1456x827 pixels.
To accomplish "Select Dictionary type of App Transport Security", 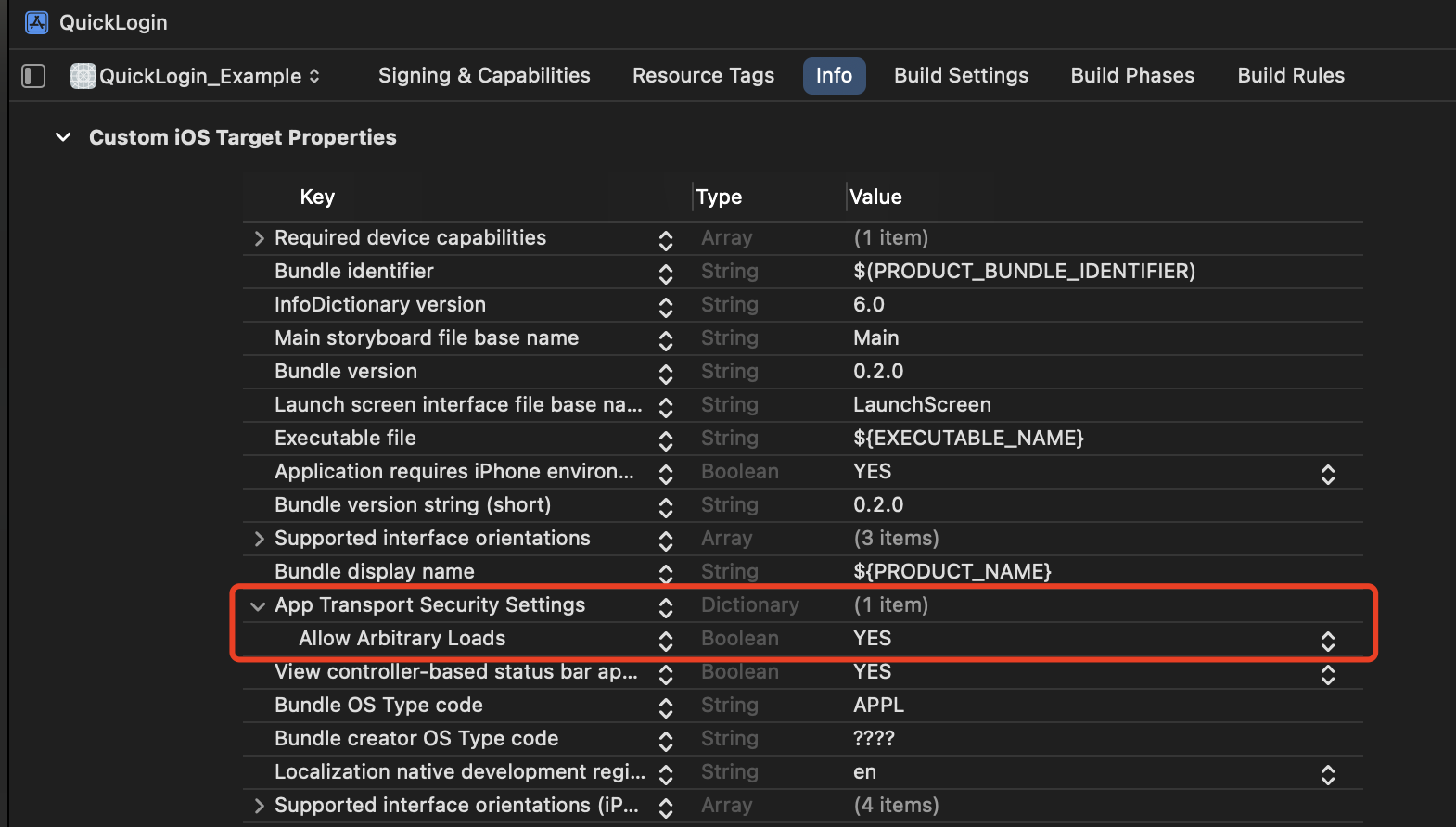I will pyautogui.click(x=749, y=604).
